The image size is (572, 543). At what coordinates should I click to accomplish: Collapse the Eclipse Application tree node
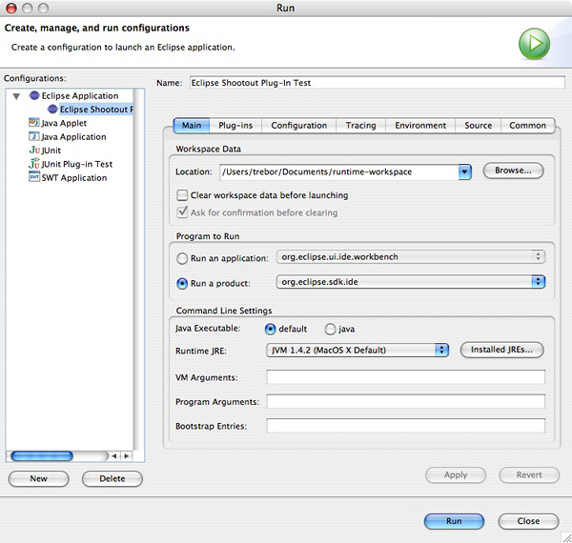click(x=16, y=97)
